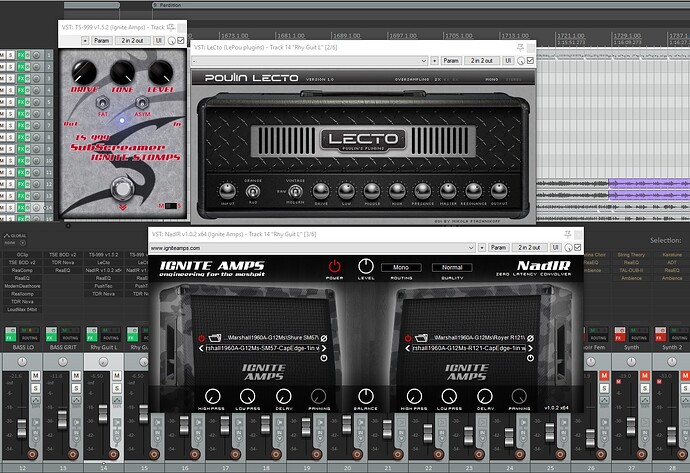Open the NadIR Mono routing selector

pos(401,267)
